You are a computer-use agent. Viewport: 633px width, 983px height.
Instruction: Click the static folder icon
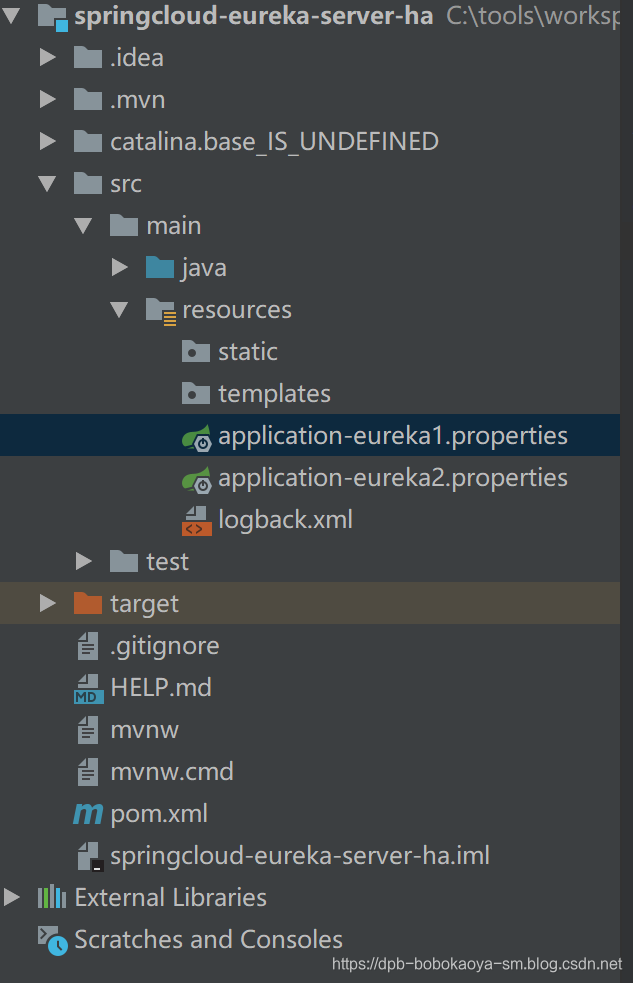196,352
